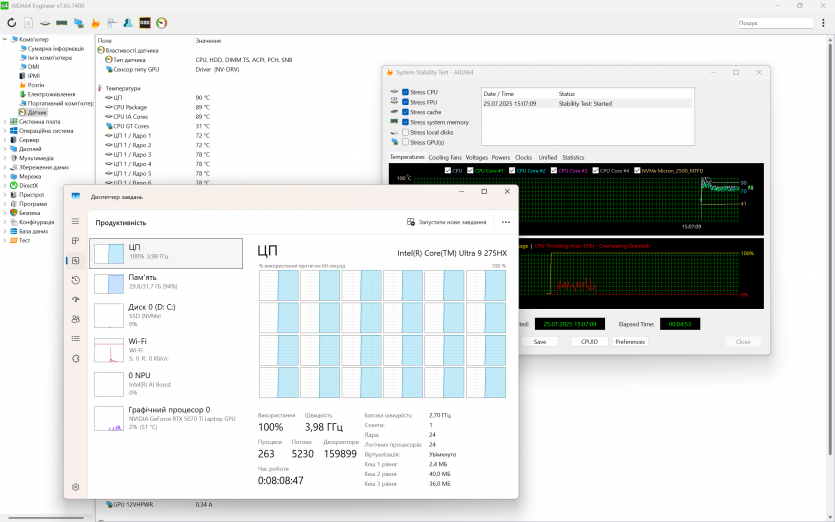Switch to the Statistics tab
The image size is (835, 522).
pyautogui.click(x=573, y=157)
